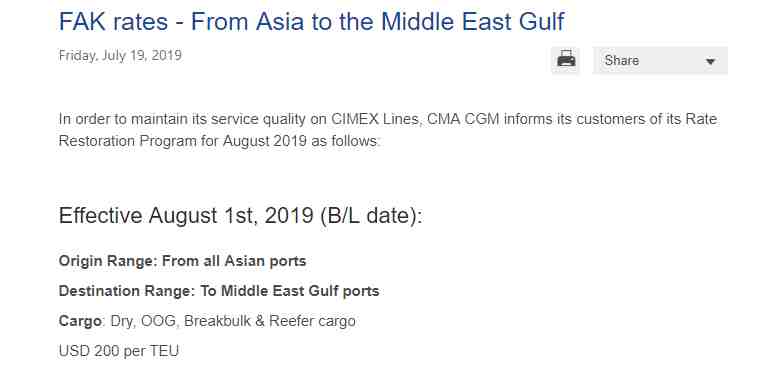
Task: Click August 2019 in the intro paragraph
Action: (264, 141)
